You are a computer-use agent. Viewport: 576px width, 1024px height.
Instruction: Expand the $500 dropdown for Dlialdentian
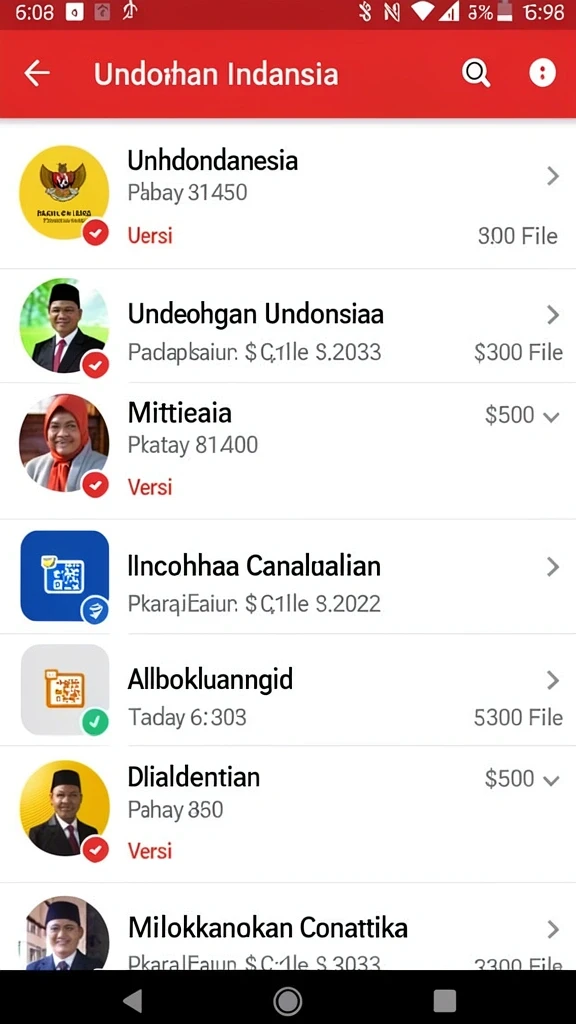pos(522,779)
